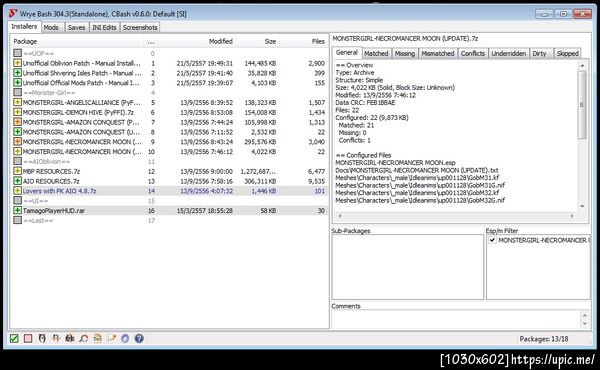This screenshot has width=600, height=370.
Task: Click status icon of Unofficial Oblivion Patch row
Action: tap(17, 63)
